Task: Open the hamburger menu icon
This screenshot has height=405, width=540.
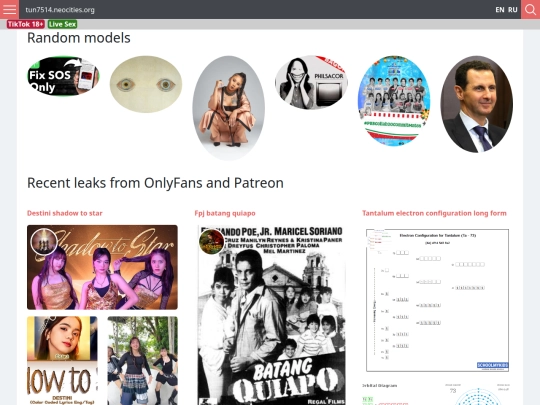Action: point(9,9)
